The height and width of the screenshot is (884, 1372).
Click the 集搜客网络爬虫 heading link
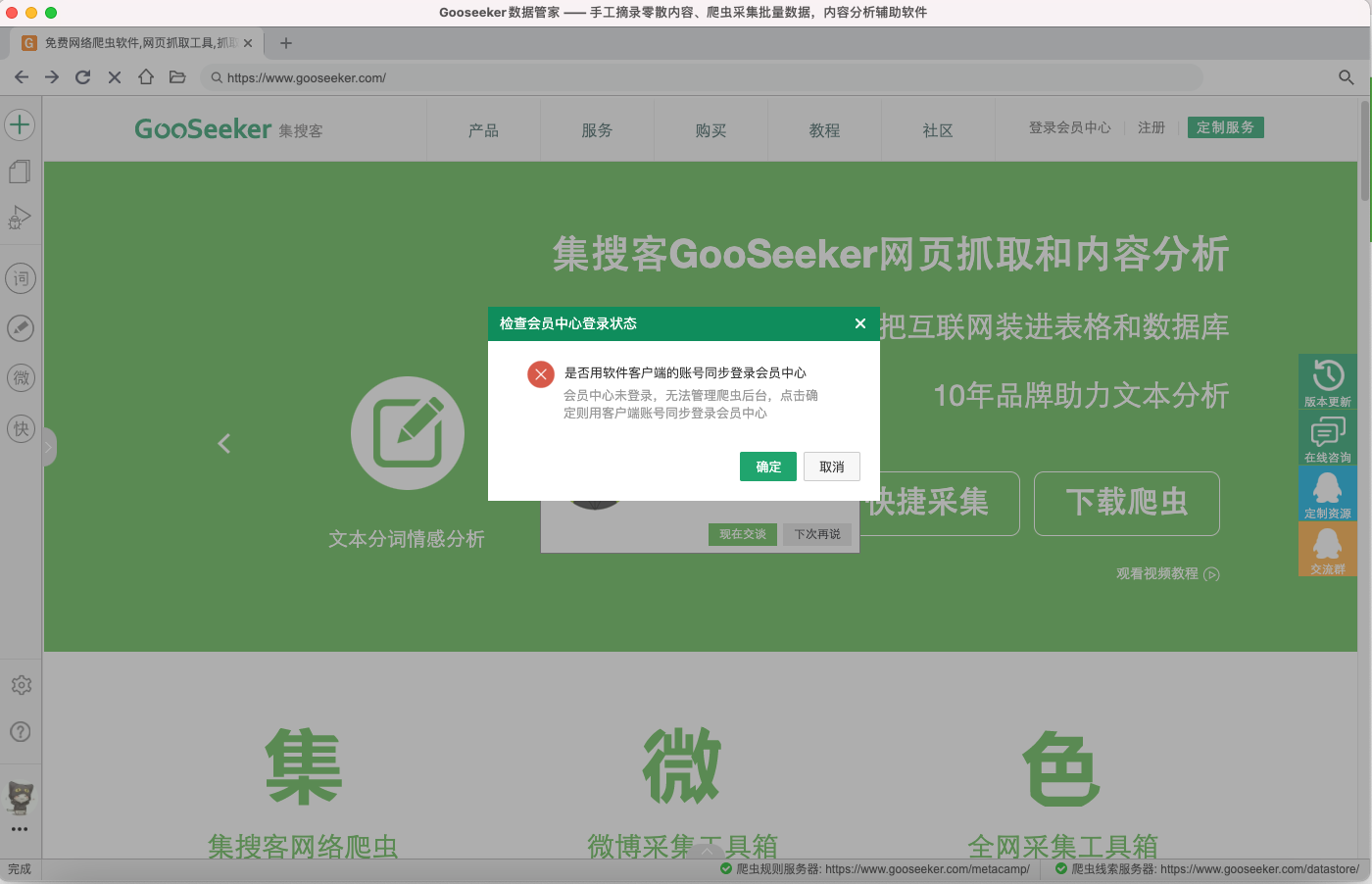pyautogui.click(x=303, y=846)
